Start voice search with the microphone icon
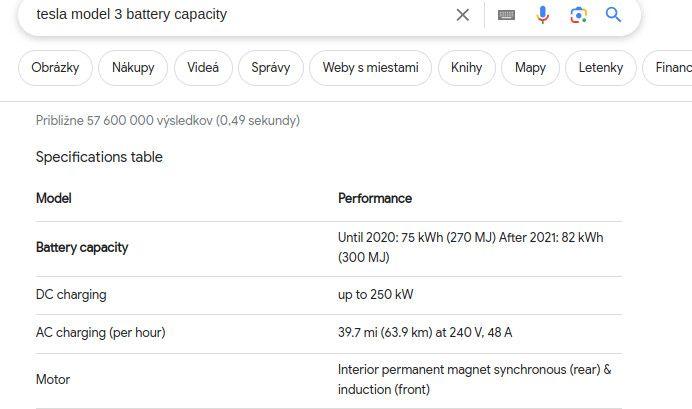This screenshot has height=409, width=692. (542, 15)
